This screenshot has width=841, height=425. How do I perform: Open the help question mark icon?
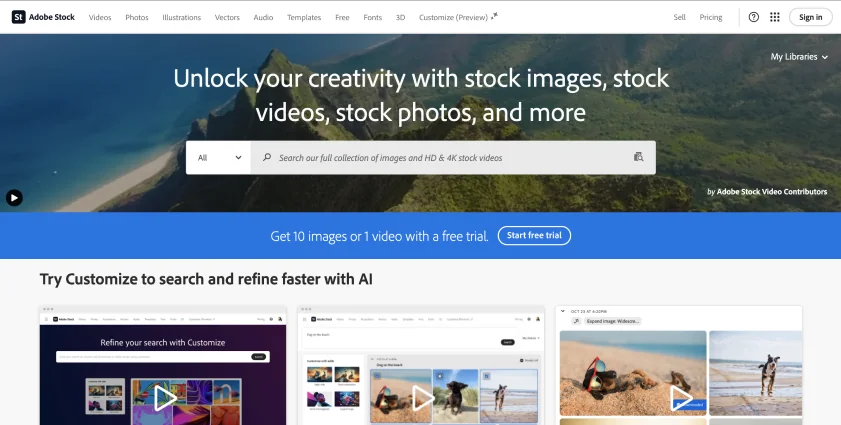[x=754, y=17]
